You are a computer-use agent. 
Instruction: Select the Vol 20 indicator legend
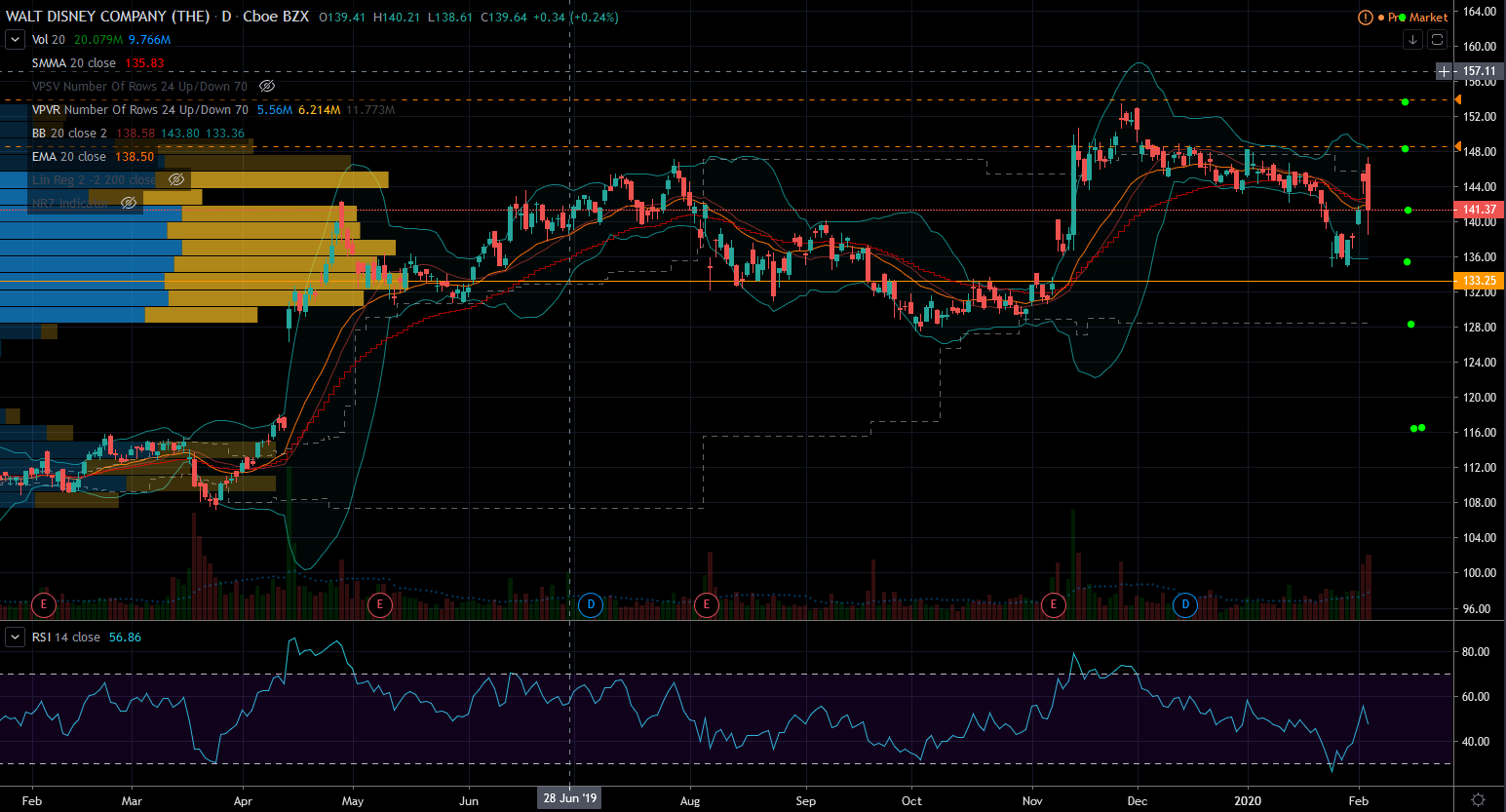click(x=49, y=40)
